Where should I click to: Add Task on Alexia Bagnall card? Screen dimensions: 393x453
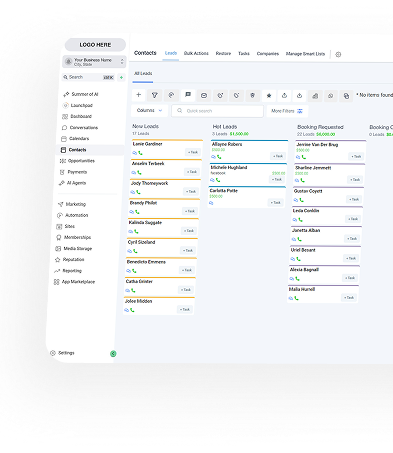[x=350, y=278]
